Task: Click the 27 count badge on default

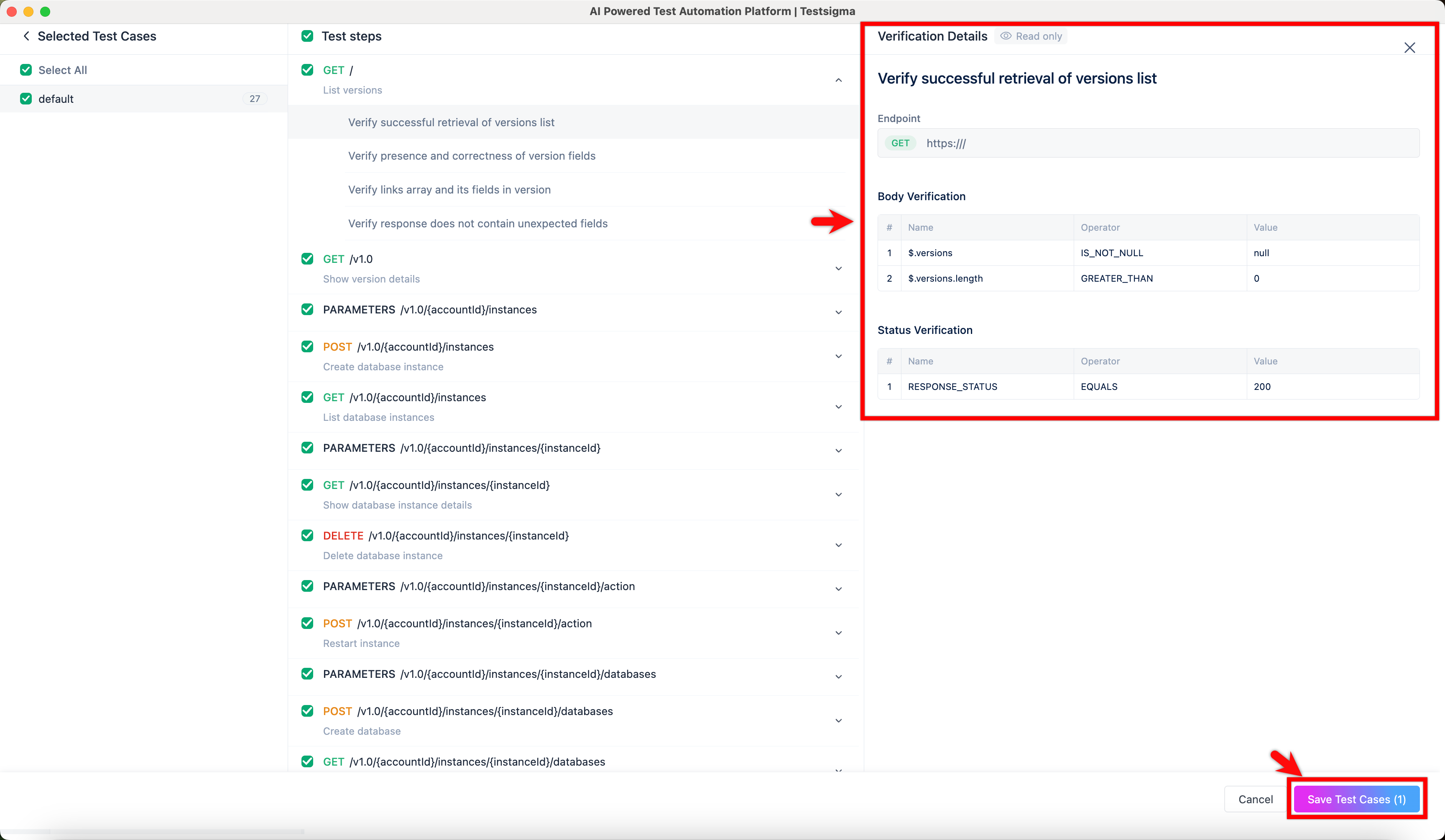Action: pyautogui.click(x=255, y=99)
